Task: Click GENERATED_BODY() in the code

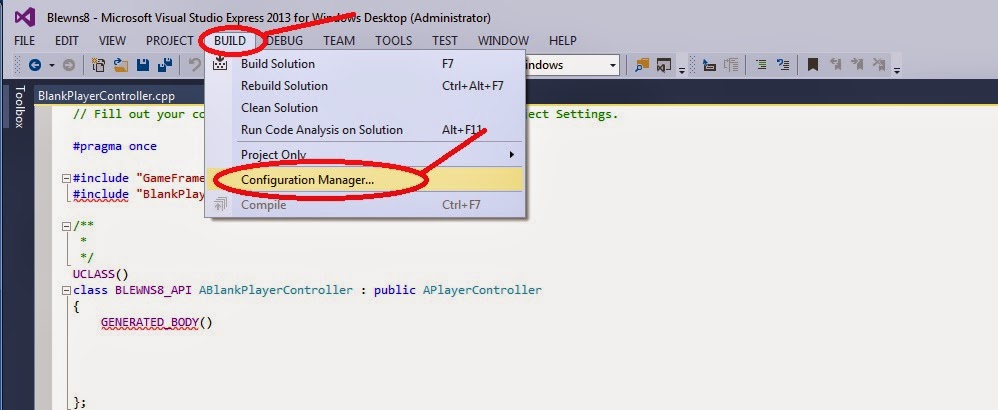Action: pyautogui.click(x=157, y=322)
